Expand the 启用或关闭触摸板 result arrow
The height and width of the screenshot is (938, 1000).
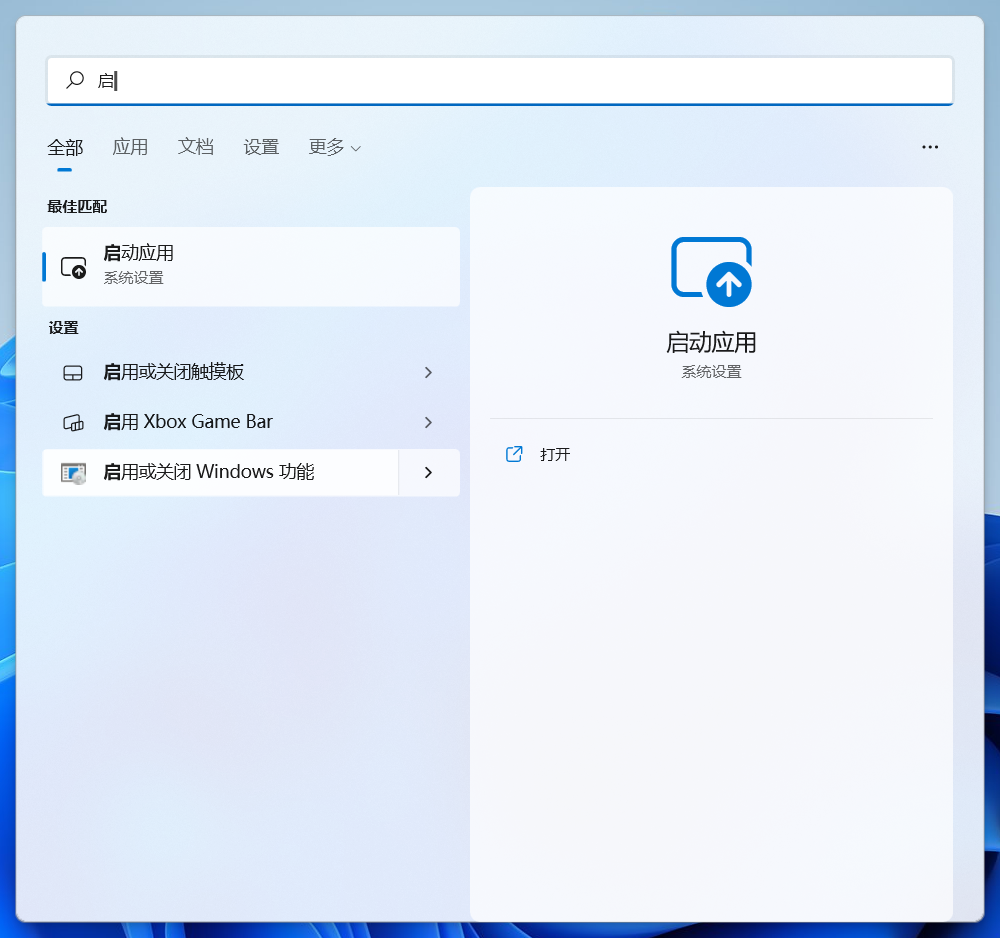pos(428,372)
